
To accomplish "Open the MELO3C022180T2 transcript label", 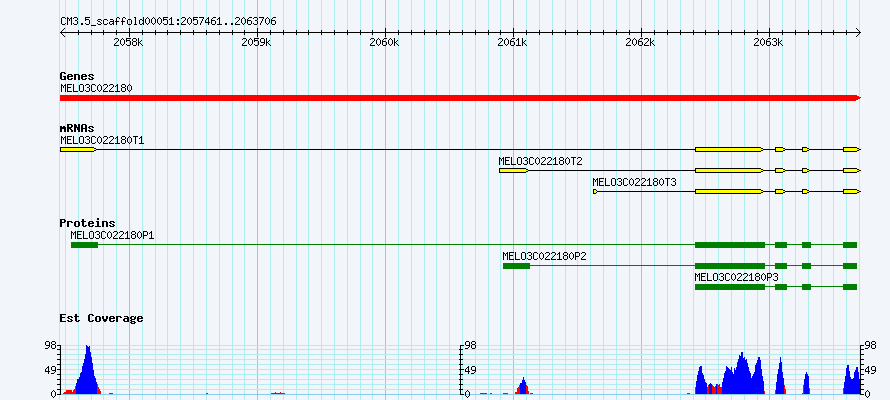I will click(540, 161).
